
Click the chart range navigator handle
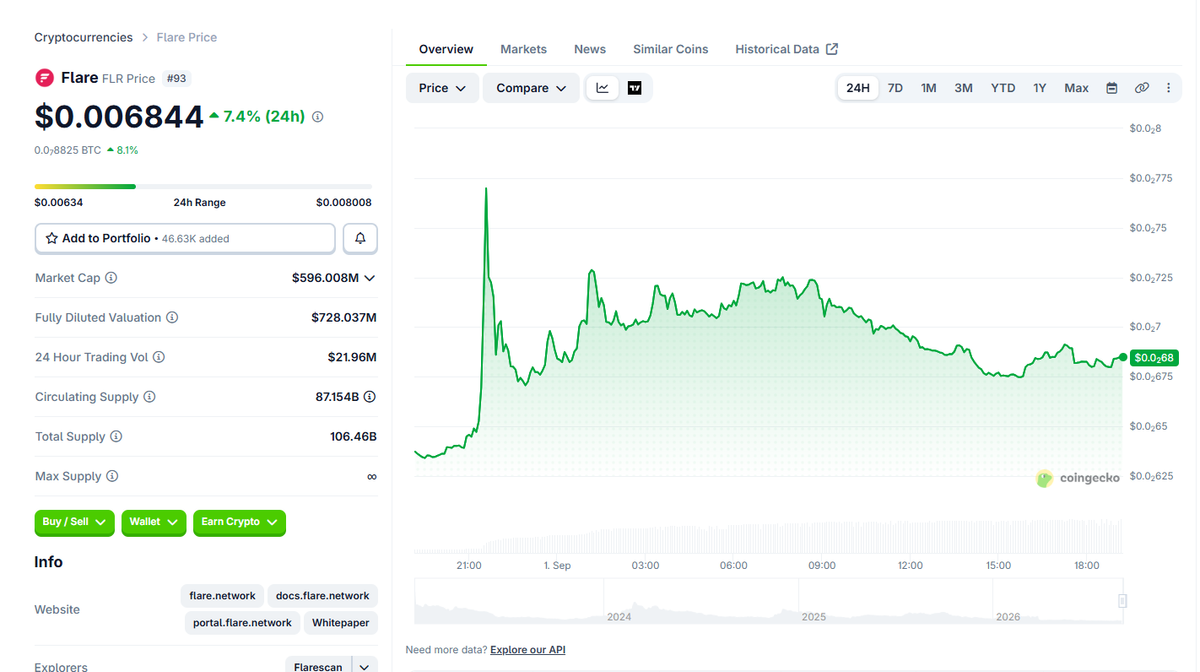coord(1122,601)
